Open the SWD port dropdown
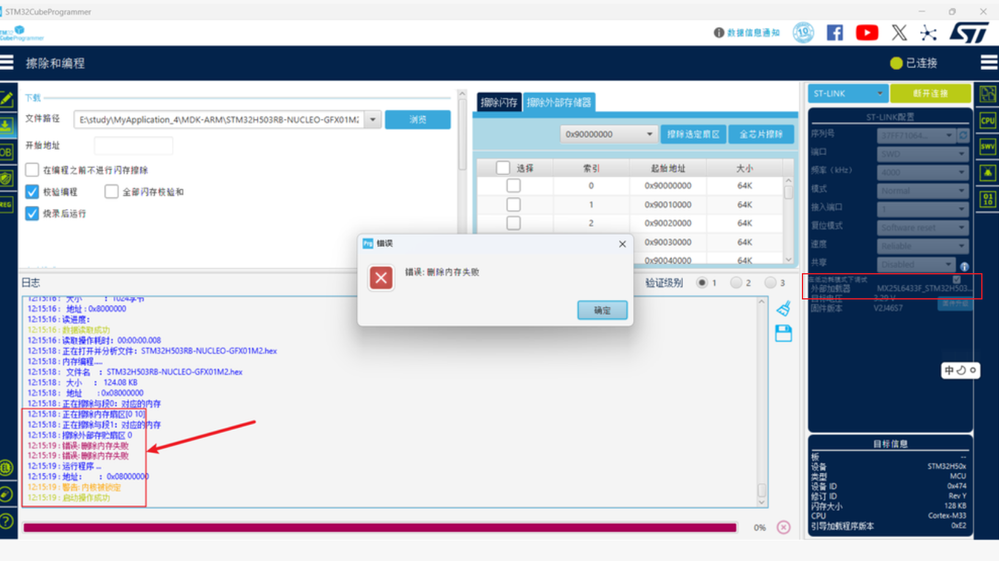 tap(921, 153)
